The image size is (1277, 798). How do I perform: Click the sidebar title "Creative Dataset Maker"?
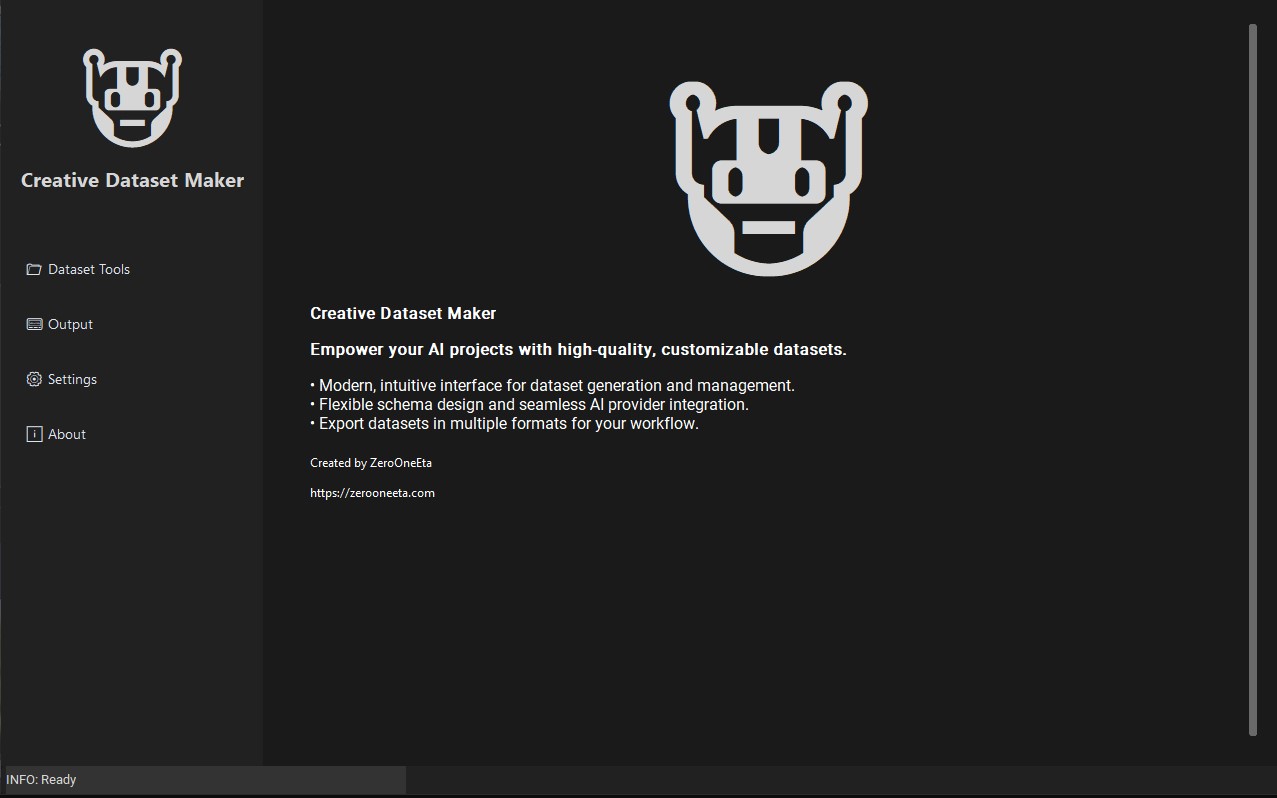(x=132, y=180)
